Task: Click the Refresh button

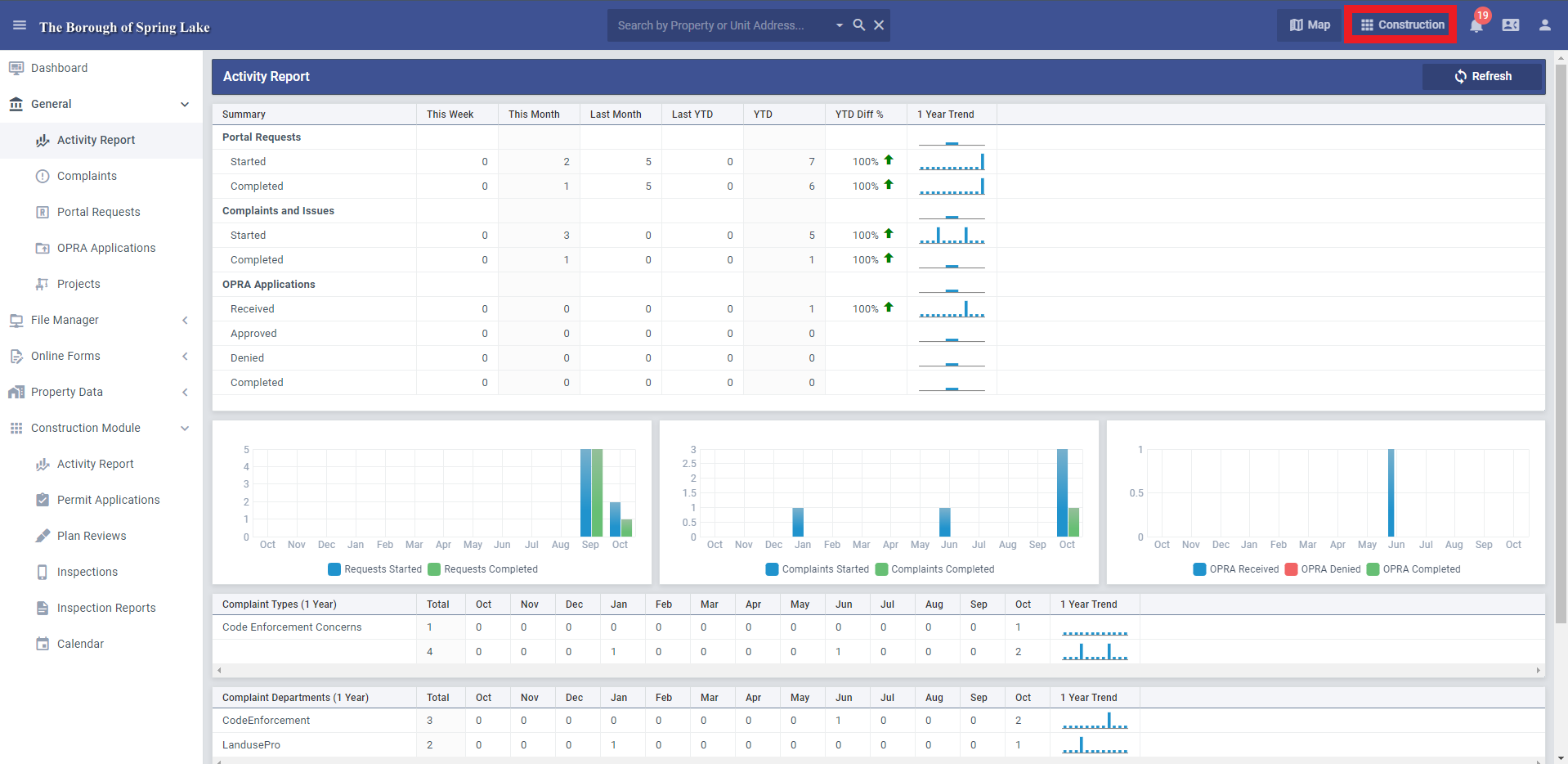Action: (x=1482, y=76)
